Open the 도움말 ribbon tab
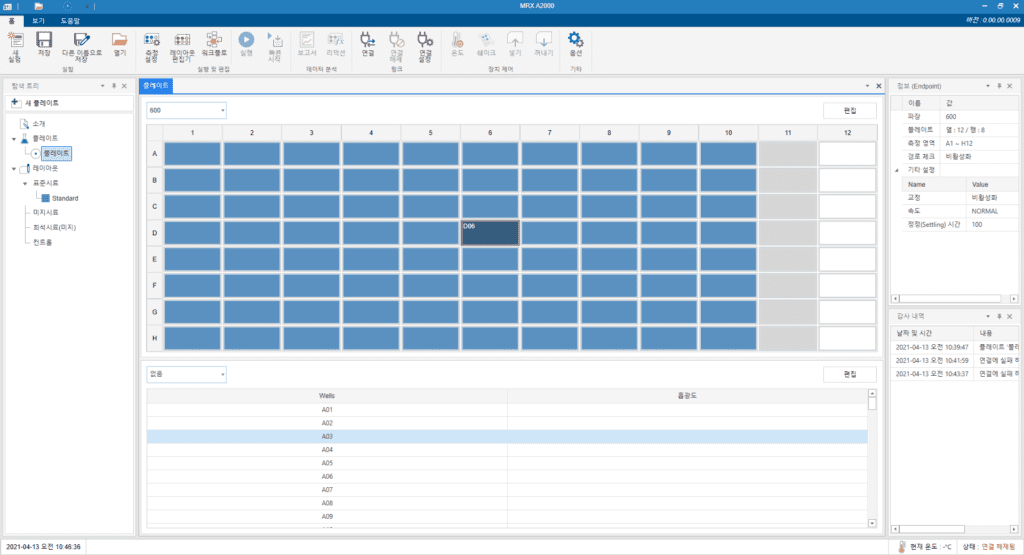 coord(70,20)
